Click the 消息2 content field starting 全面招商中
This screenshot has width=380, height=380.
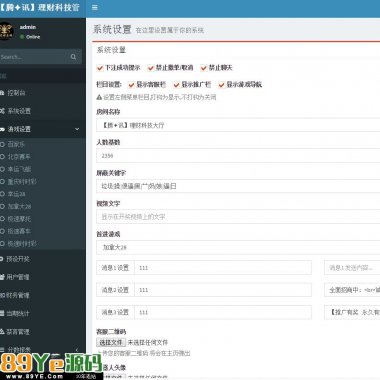[352, 290]
